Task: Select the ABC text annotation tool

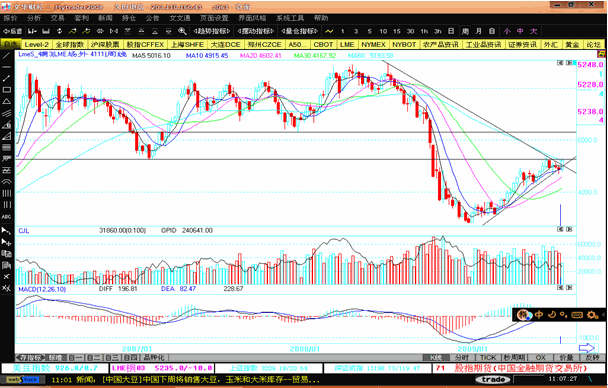Action: 7,217
